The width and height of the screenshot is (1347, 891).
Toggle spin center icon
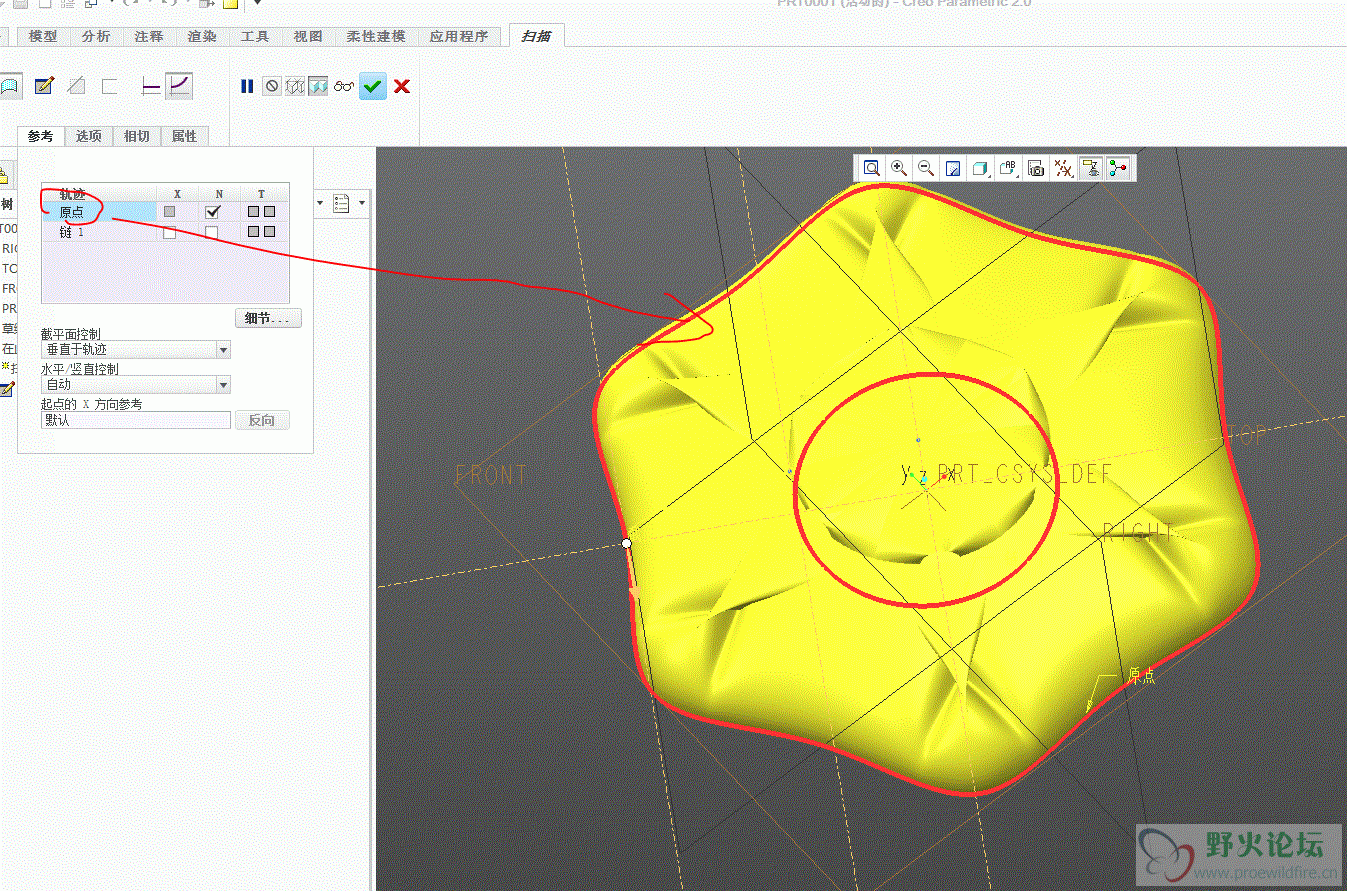[x=1118, y=168]
